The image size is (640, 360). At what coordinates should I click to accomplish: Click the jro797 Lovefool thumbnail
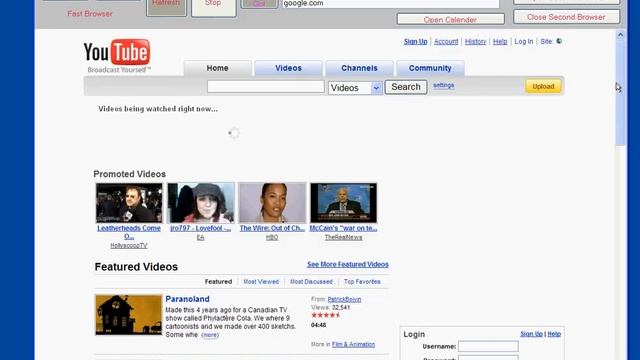point(201,203)
